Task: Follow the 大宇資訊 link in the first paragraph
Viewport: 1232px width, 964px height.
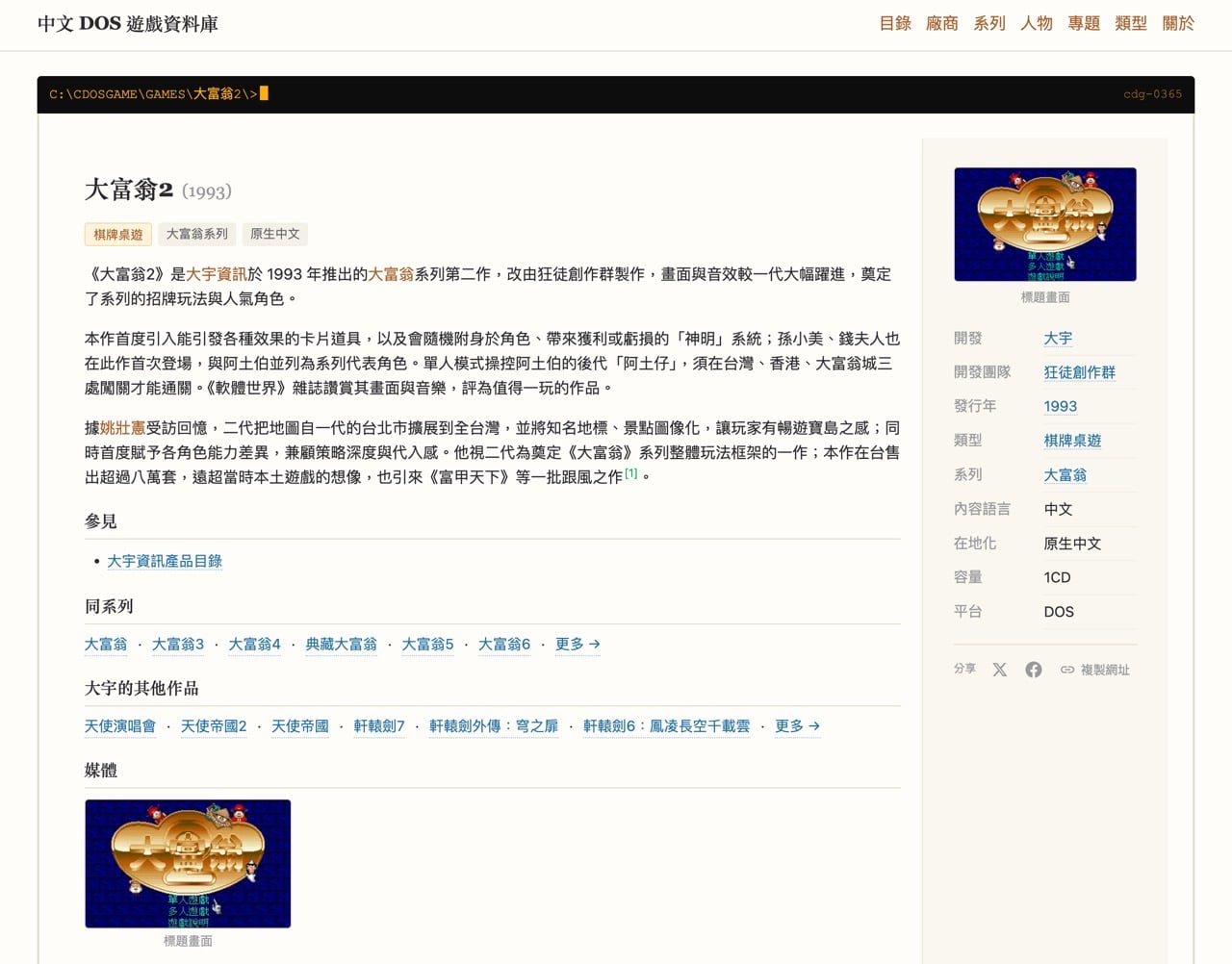Action: 217,274
